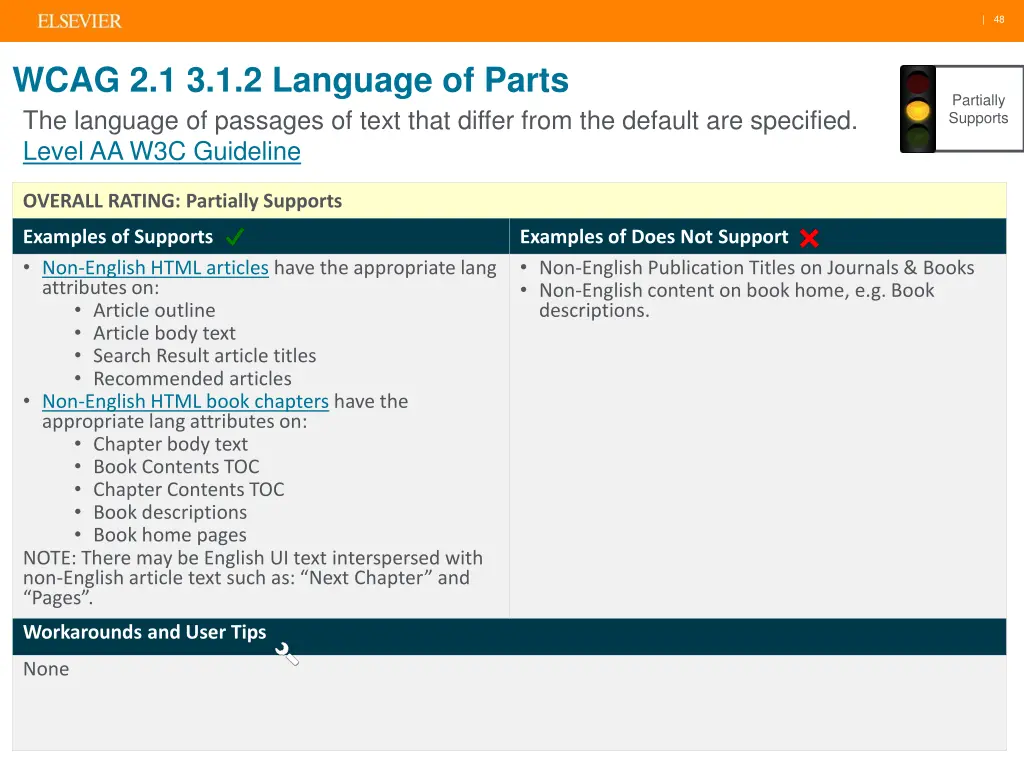Select the slide title 'WCAG 2.1 3.1.2 Language of Parts'
Image resolution: width=1024 pixels, height=768 pixels.
[291, 80]
